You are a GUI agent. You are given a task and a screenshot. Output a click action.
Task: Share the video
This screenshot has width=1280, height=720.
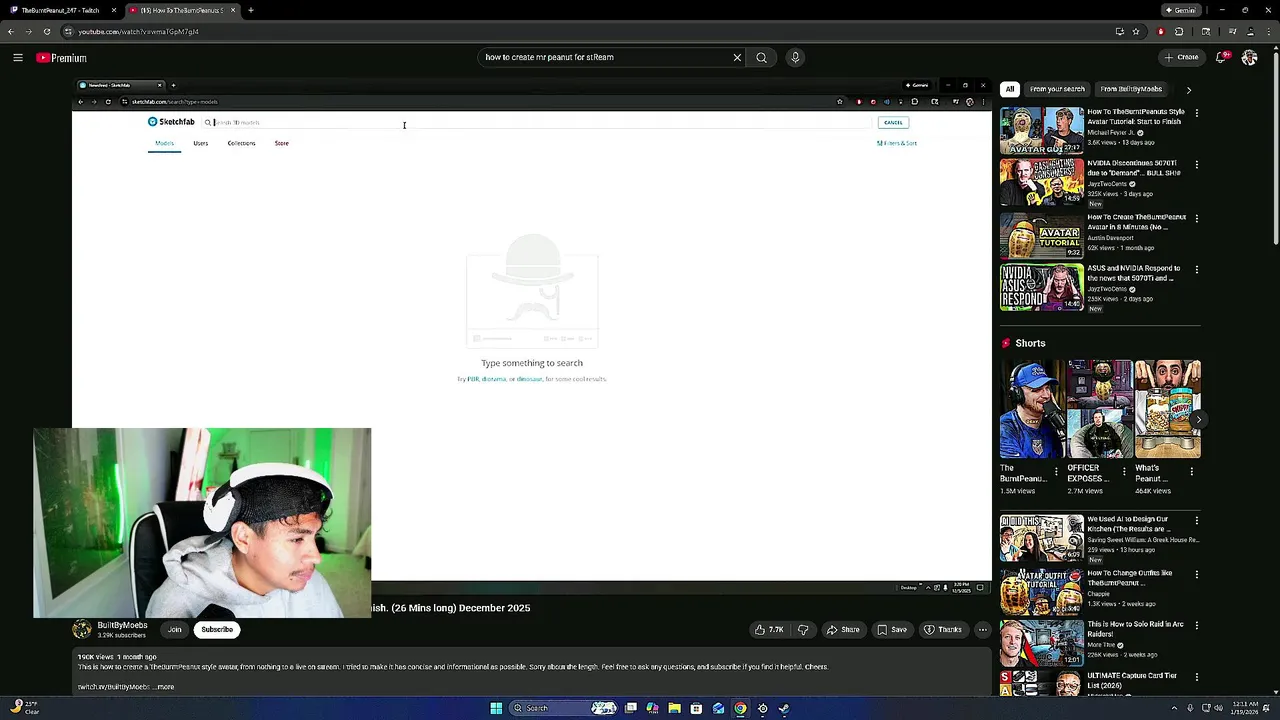coord(842,630)
